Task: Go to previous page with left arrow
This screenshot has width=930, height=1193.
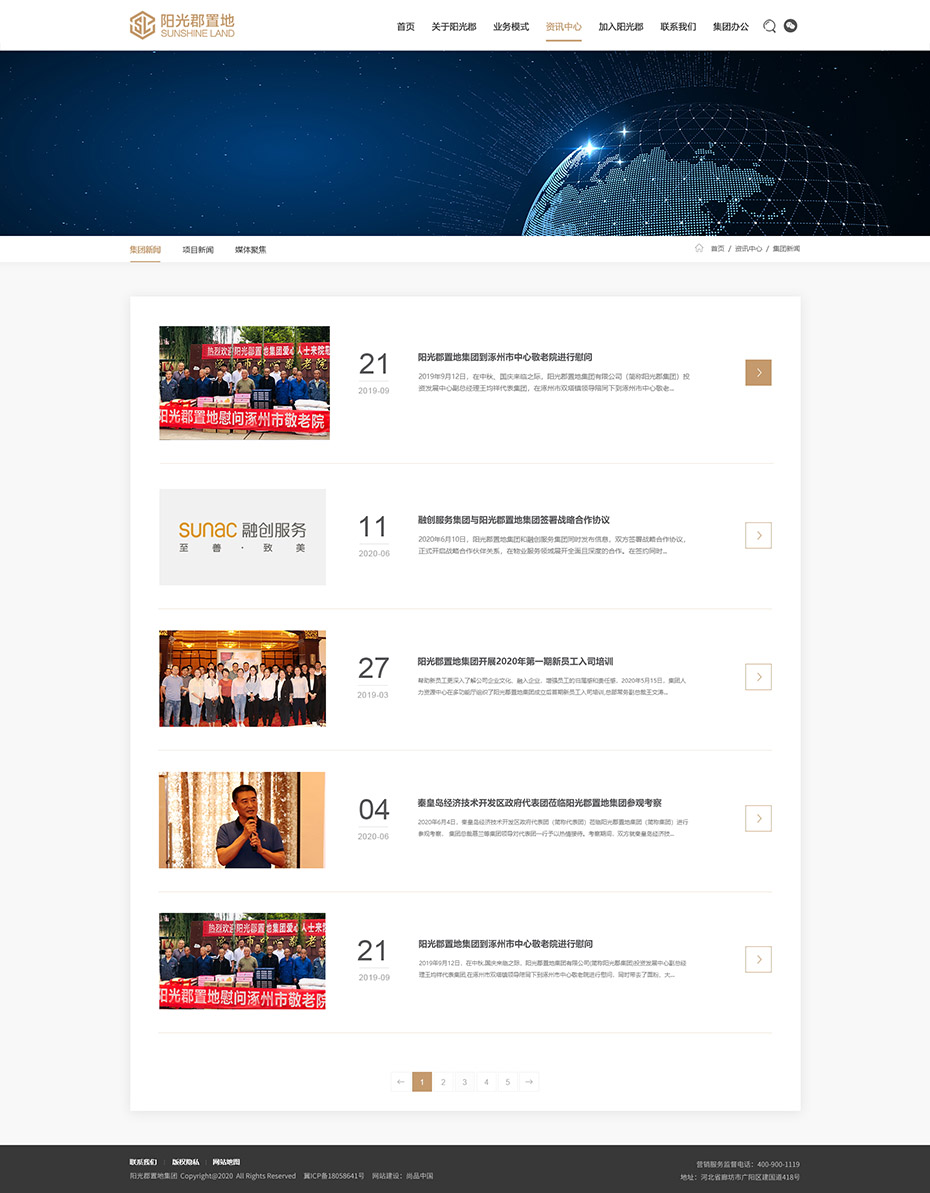Action: [401, 1082]
